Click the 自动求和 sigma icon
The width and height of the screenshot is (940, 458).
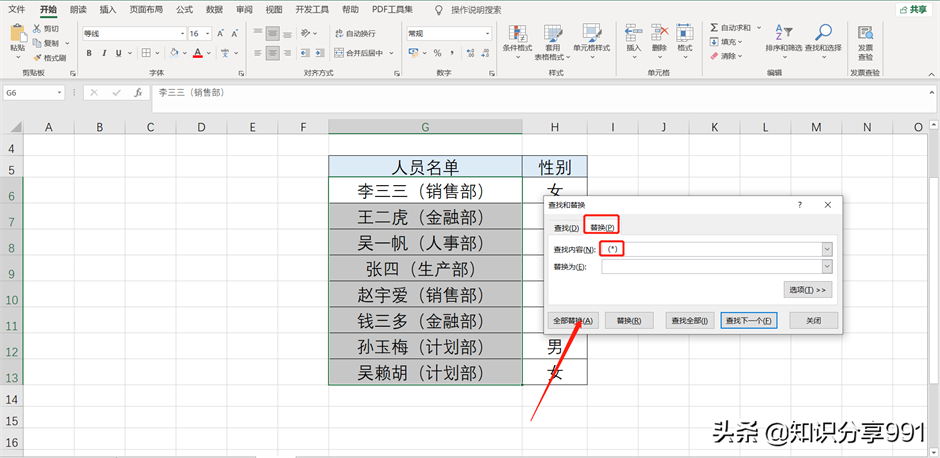click(x=714, y=28)
